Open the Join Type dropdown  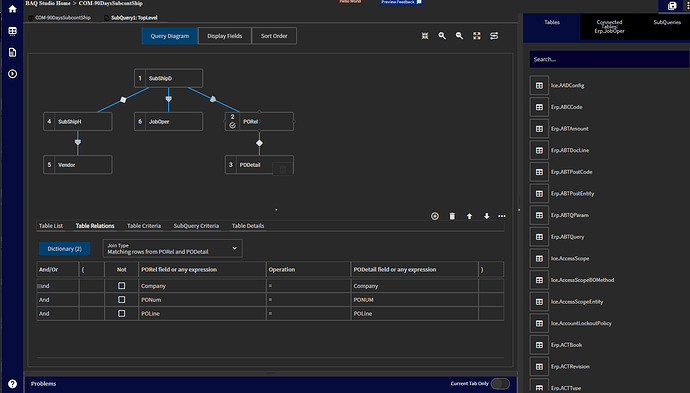(172, 249)
